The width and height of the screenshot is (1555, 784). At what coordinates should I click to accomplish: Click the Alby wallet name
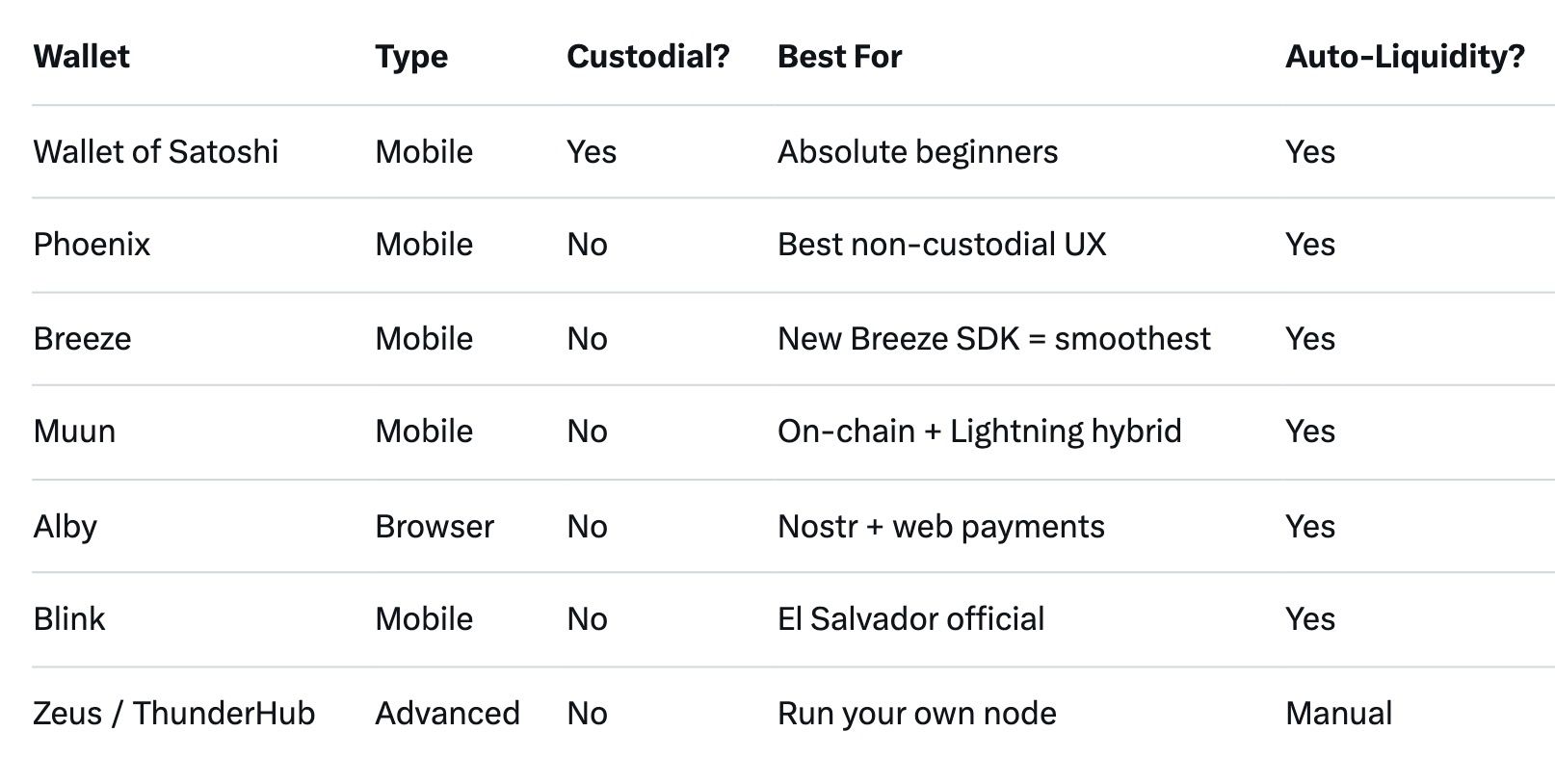pyautogui.click(x=65, y=526)
